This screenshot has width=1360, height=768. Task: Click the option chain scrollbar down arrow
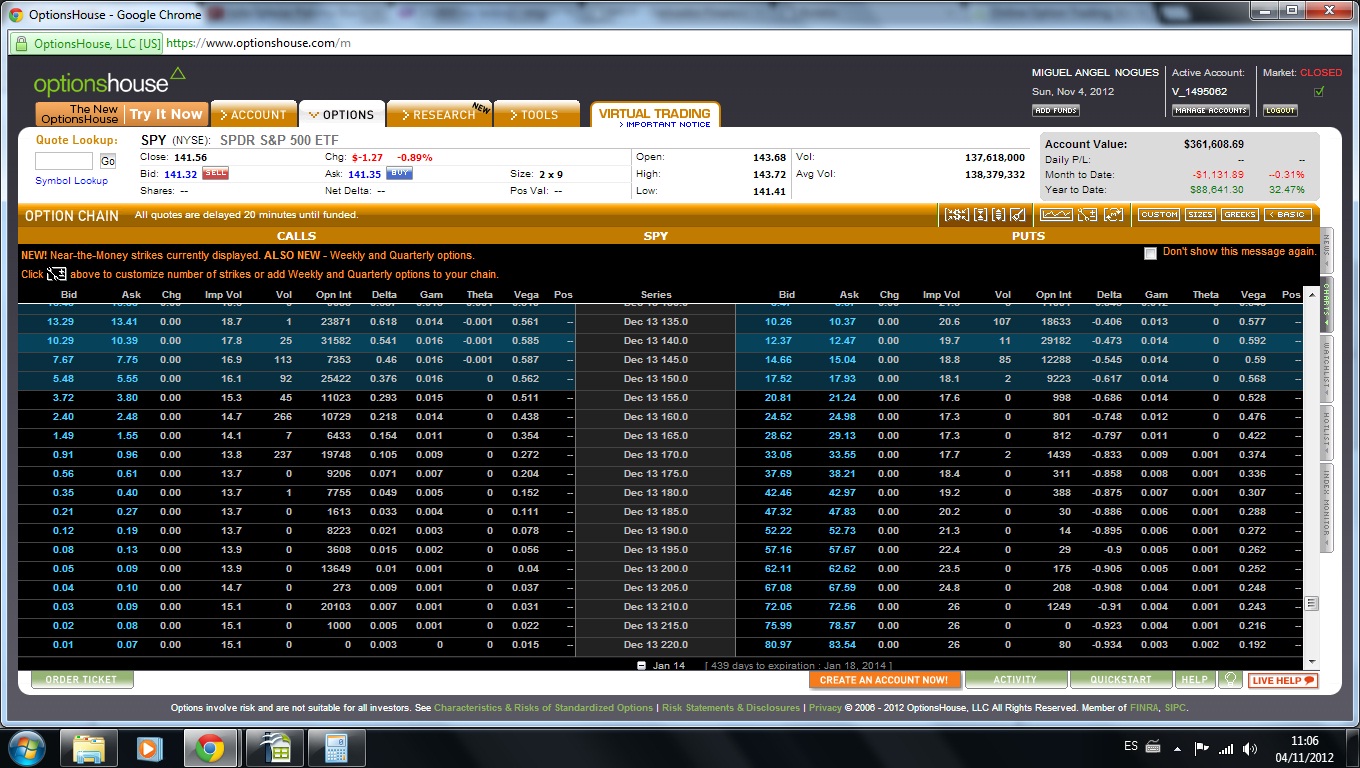(x=1311, y=662)
